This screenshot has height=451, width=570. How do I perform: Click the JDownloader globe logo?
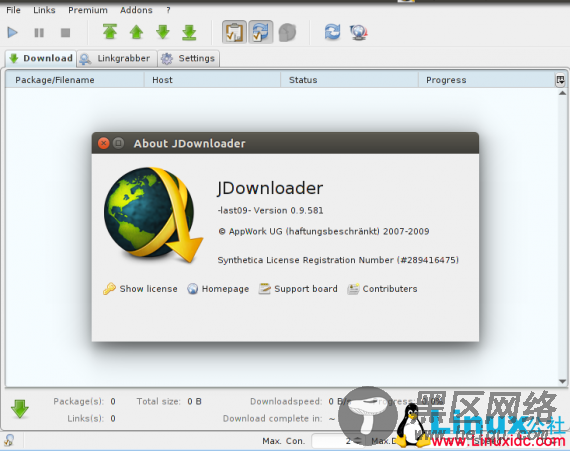tap(153, 214)
